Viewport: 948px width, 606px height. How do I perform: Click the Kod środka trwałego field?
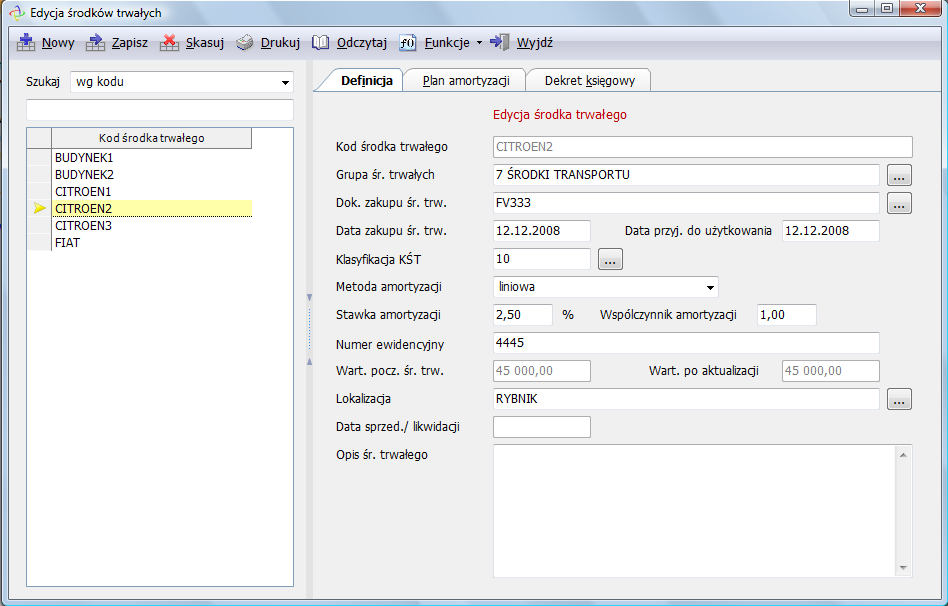pos(703,147)
